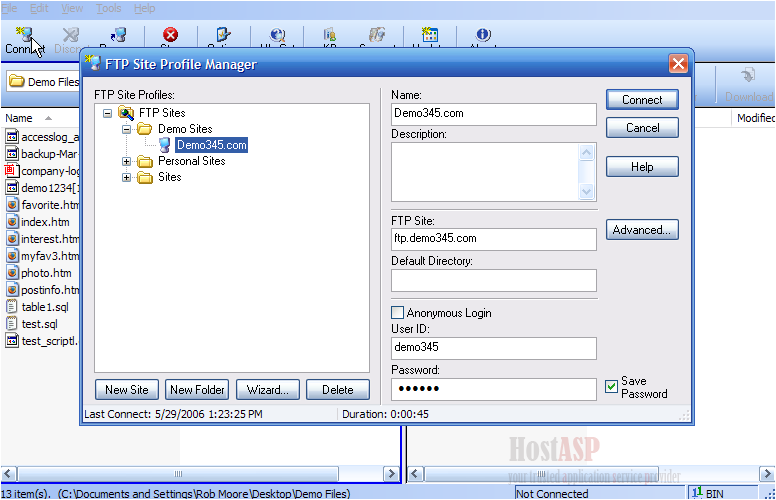Click in the Description text area
The image size is (776, 500).
[485, 172]
